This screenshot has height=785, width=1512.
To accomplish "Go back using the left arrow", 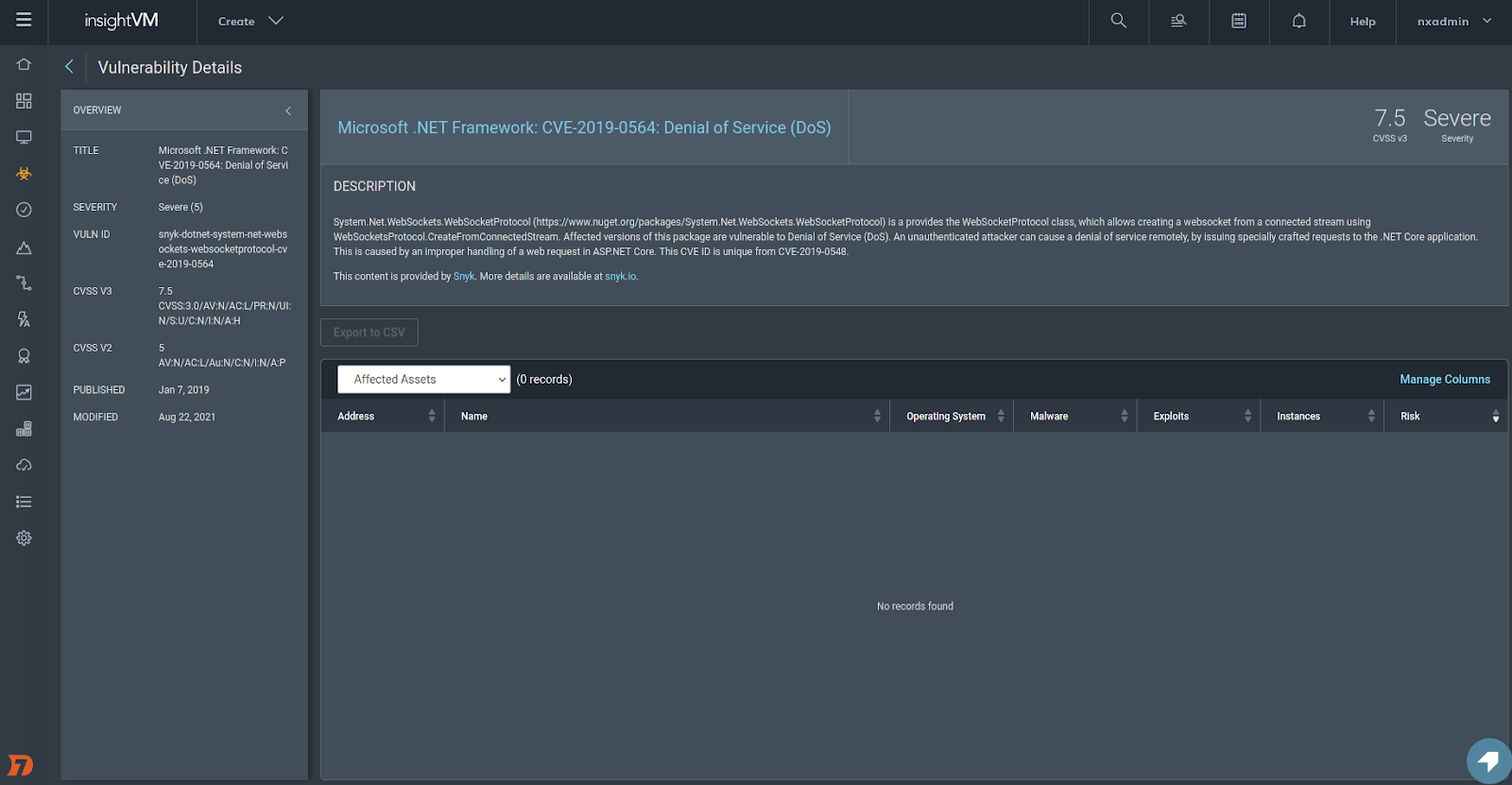I will tap(69, 66).
